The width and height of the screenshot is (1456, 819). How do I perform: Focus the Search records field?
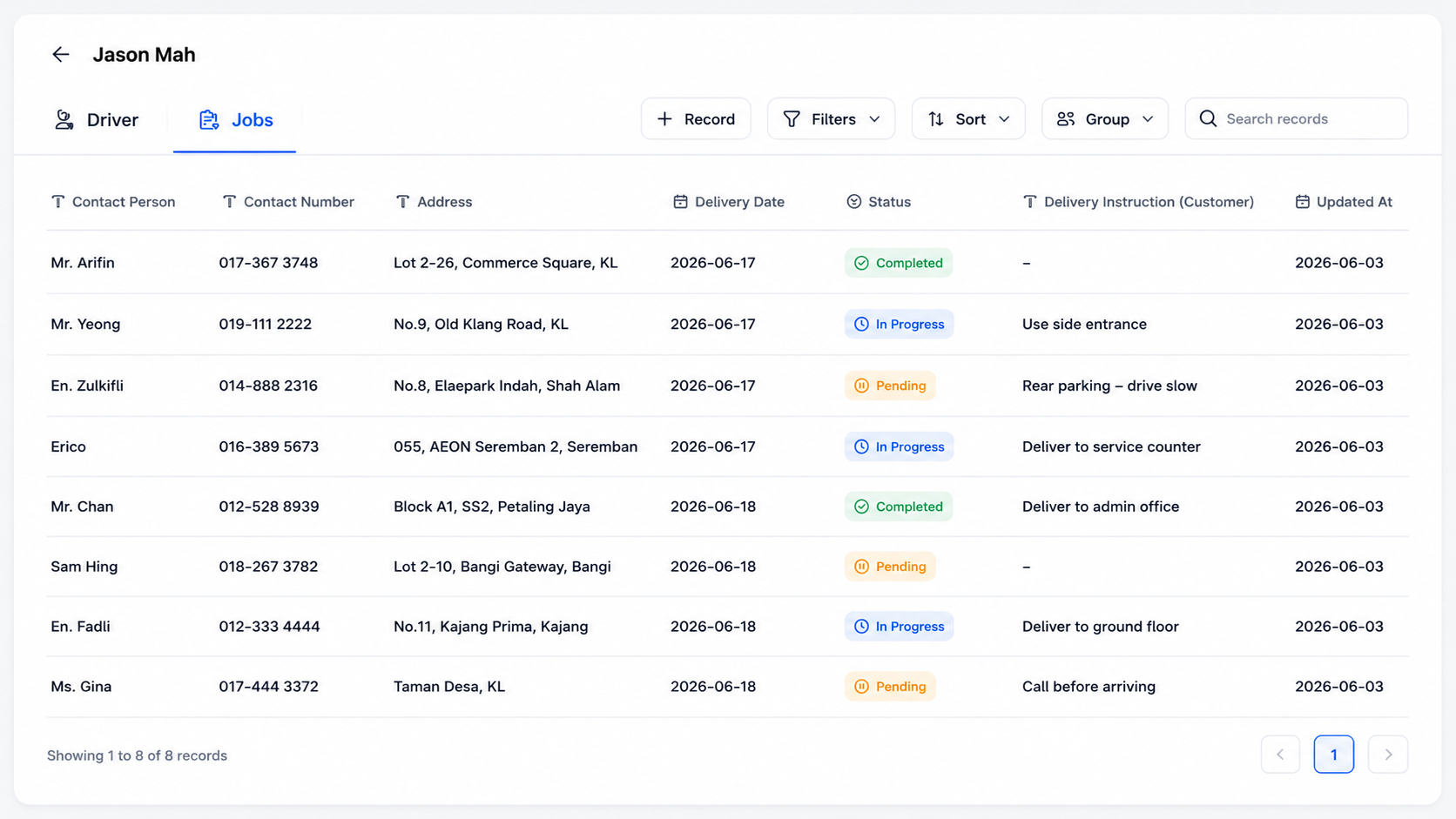1296,118
